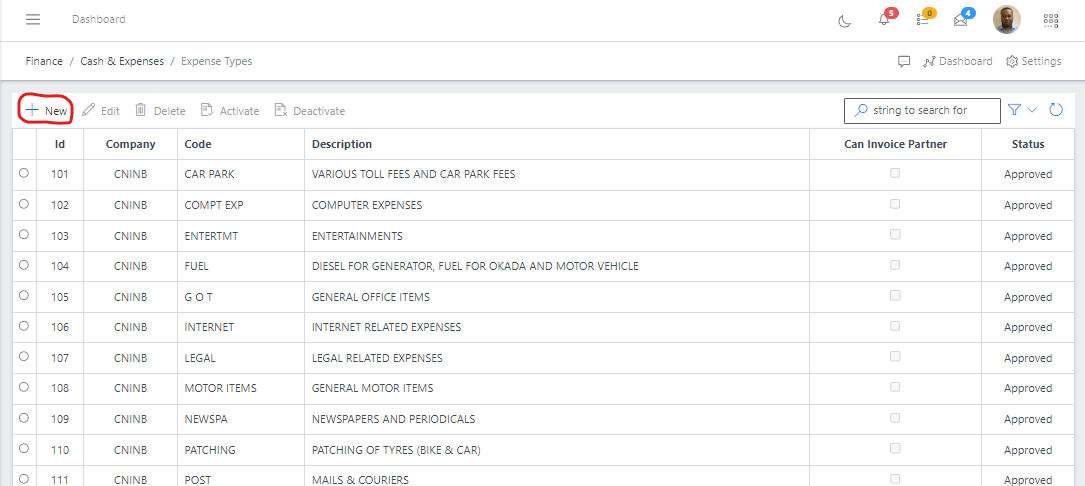Toggle Can Invoice Partner for COMPT EXP
Image resolution: width=1085 pixels, height=486 pixels.
[895, 204]
